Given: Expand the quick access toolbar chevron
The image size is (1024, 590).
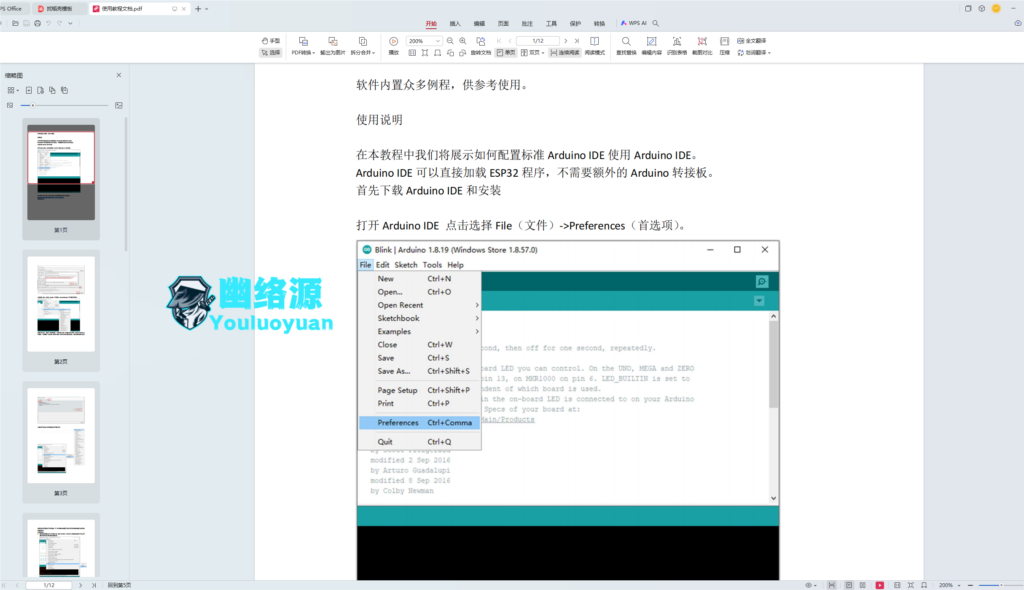Looking at the screenshot, I should (71, 24).
